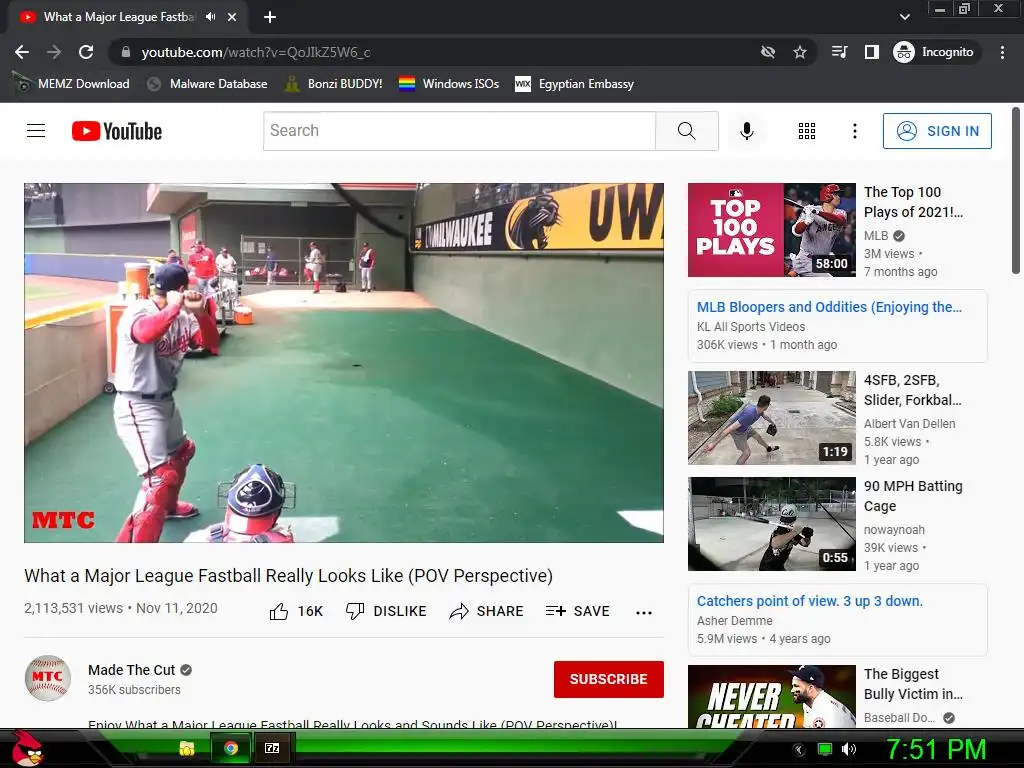Click the 2,113,531 views count
This screenshot has width=1024, height=768.
(x=73, y=608)
